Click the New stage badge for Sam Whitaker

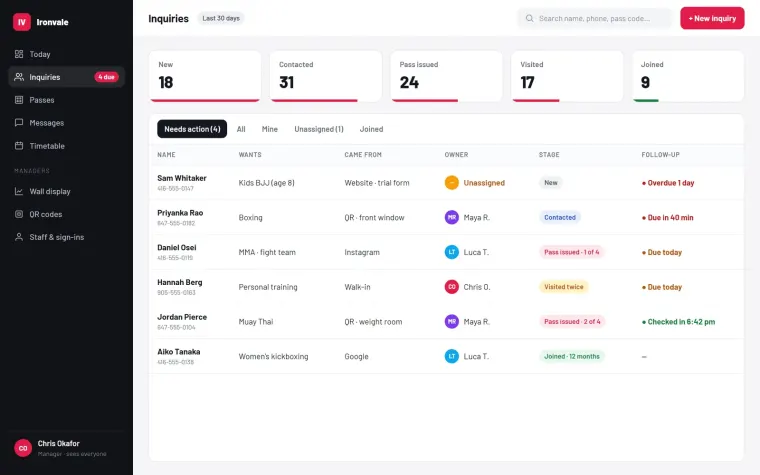tap(551, 183)
